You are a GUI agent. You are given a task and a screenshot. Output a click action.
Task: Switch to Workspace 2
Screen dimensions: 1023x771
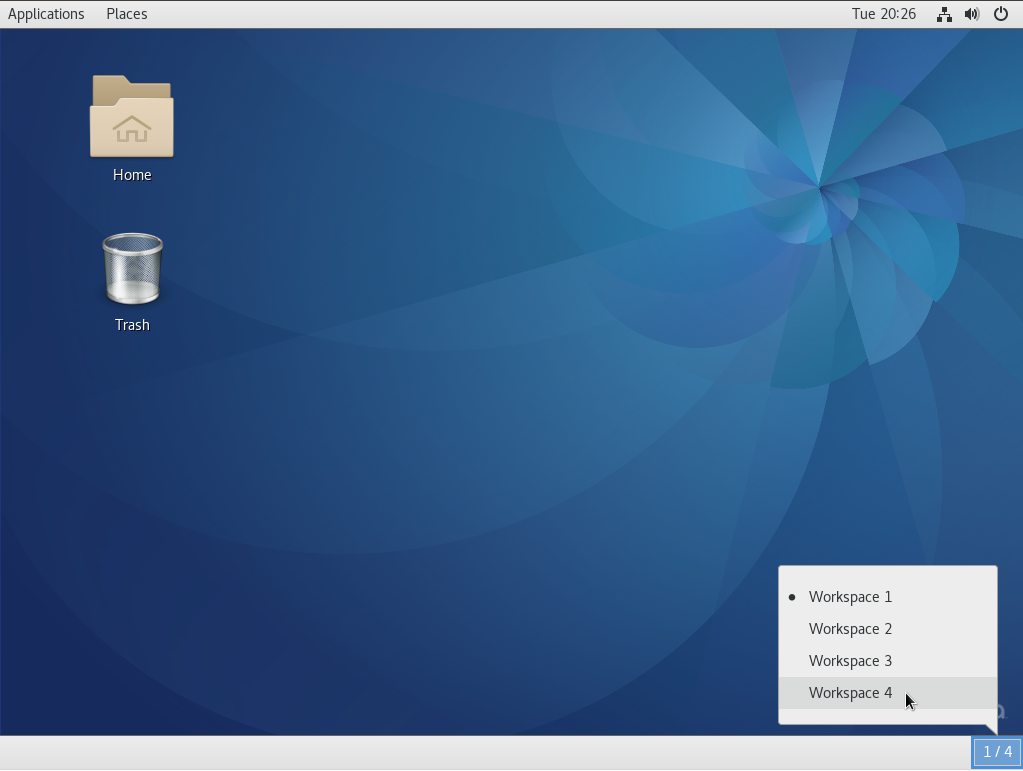[x=850, y=628]
